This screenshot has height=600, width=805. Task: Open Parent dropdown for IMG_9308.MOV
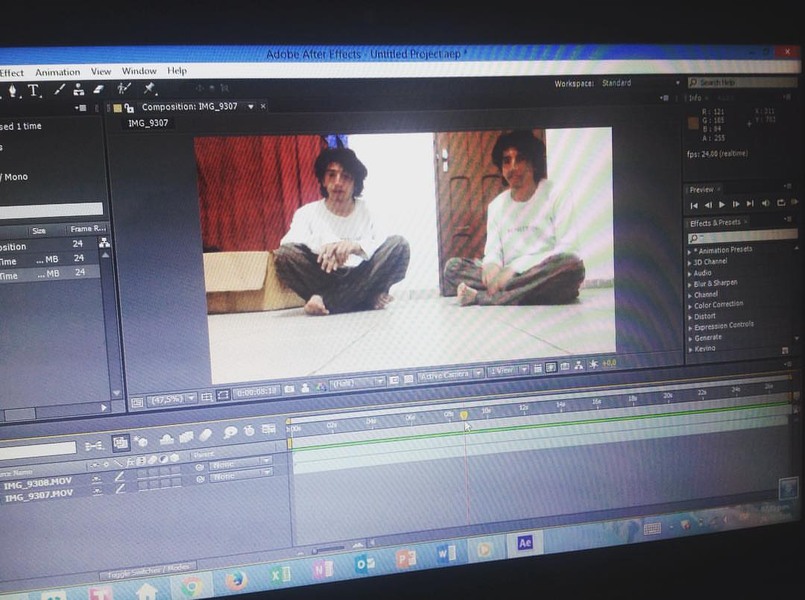[240, 463]
